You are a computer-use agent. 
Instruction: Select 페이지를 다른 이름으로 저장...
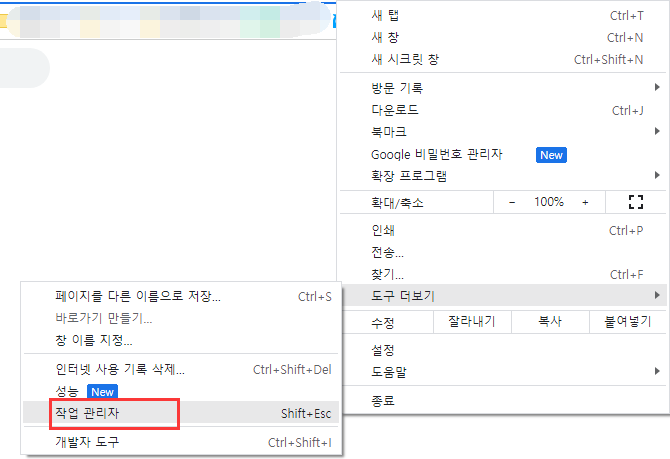point(137,297)
